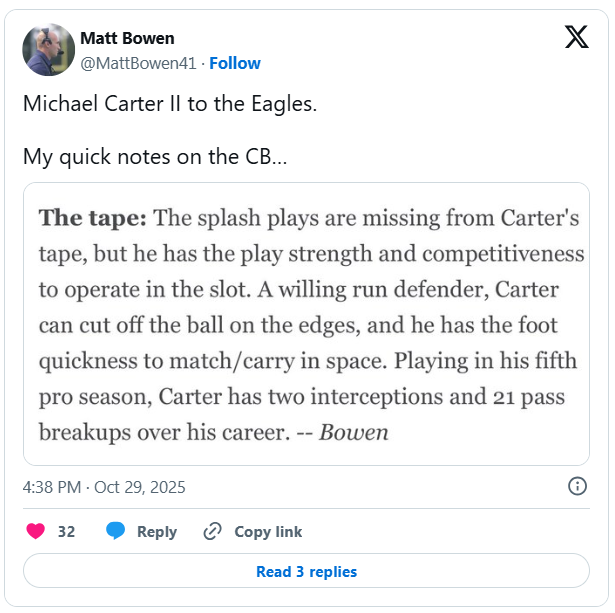This screenshot has height=613, width=615.
Task: Open the 4:38 PM Oct 29 timestamp
Action: pyautogui.click(x=104, y=488)
